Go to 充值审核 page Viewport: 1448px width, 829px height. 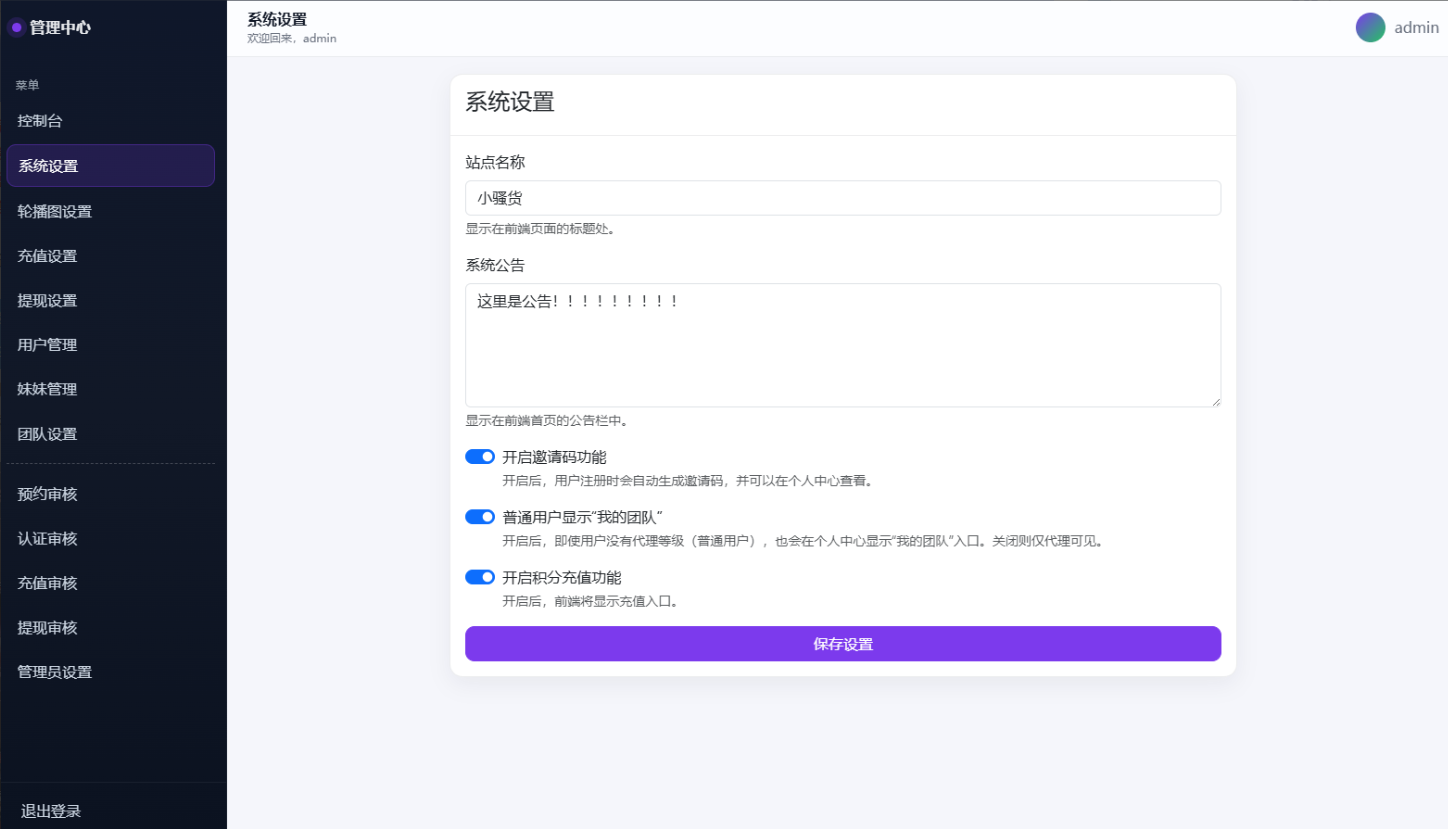[x=111, y=583]
